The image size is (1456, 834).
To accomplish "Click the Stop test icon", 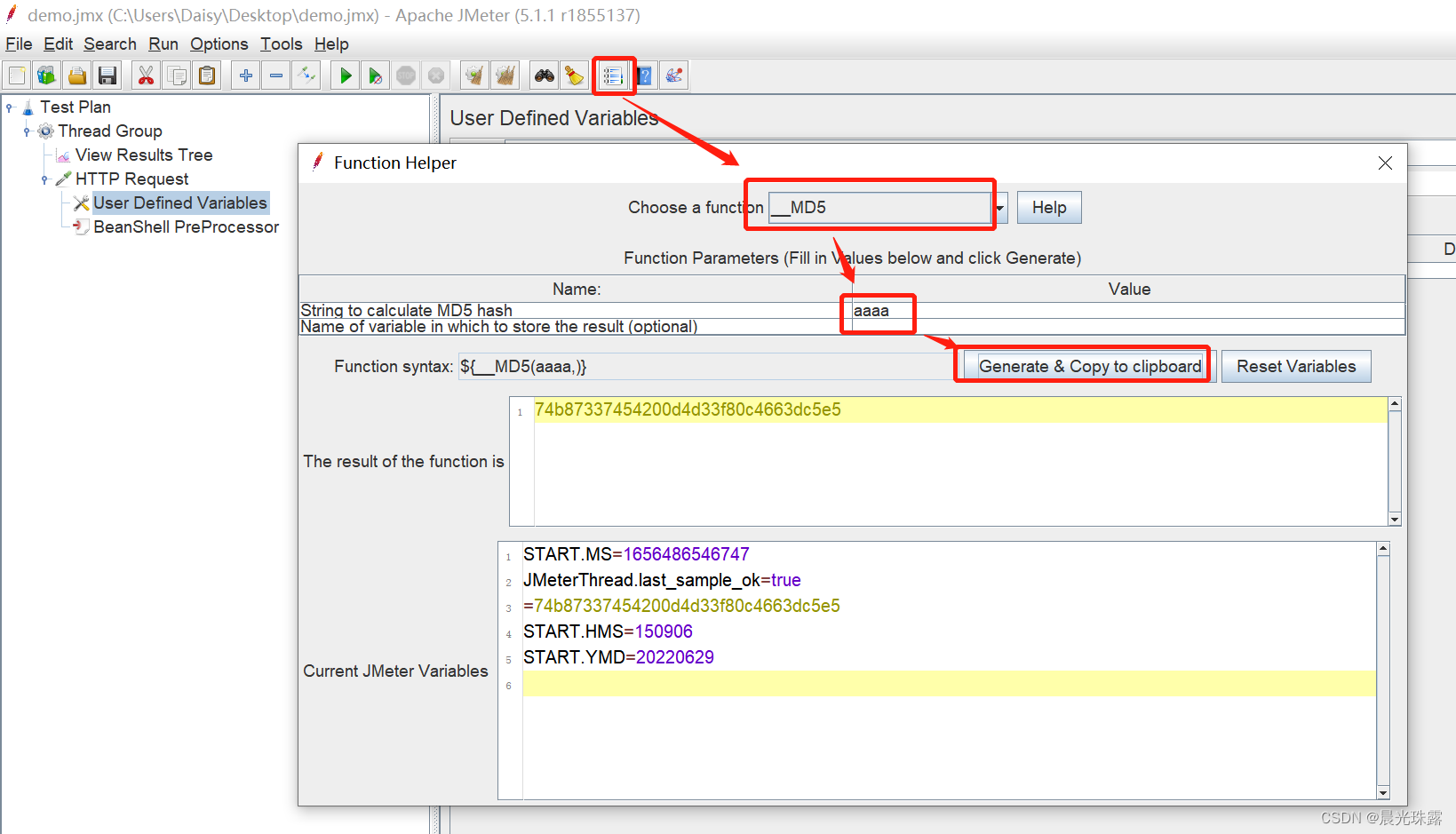I will 406,75.
